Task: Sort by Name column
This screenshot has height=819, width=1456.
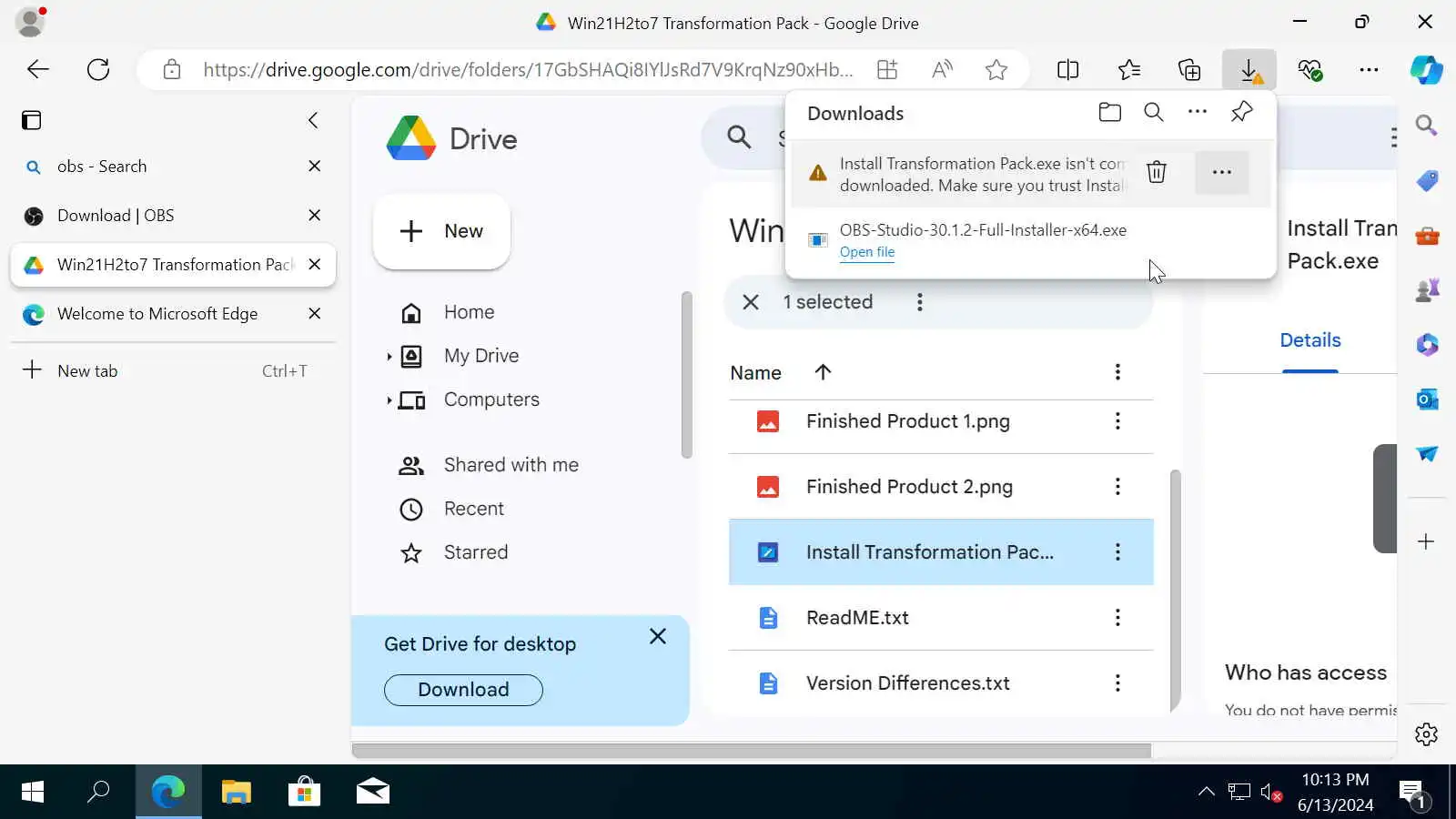Action: (x=755, y=373)
